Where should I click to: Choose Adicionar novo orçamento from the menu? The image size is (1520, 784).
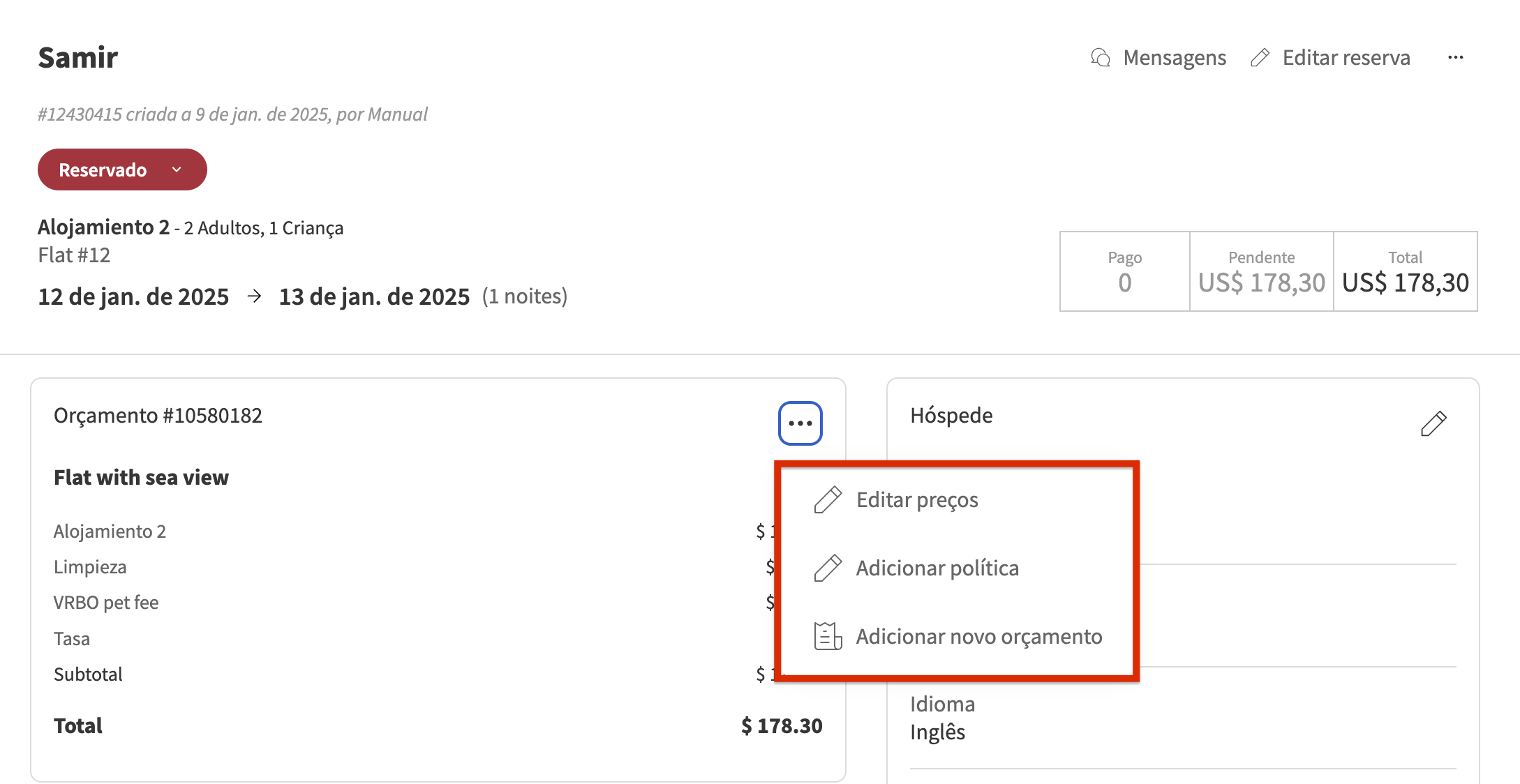click(x=979, y=635)
